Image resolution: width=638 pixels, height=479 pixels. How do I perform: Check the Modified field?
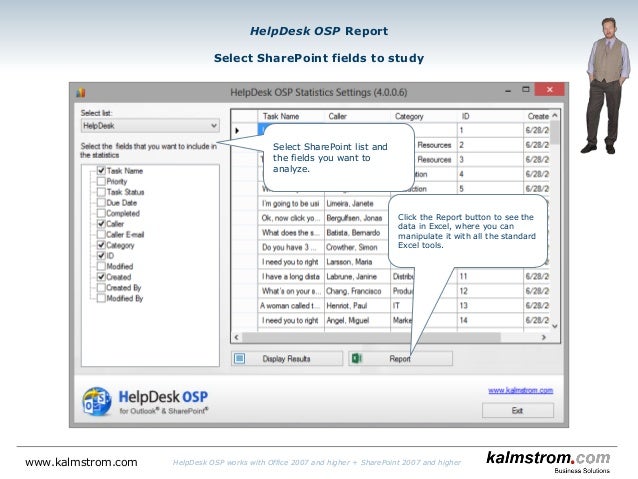click(x=101, y=266)
